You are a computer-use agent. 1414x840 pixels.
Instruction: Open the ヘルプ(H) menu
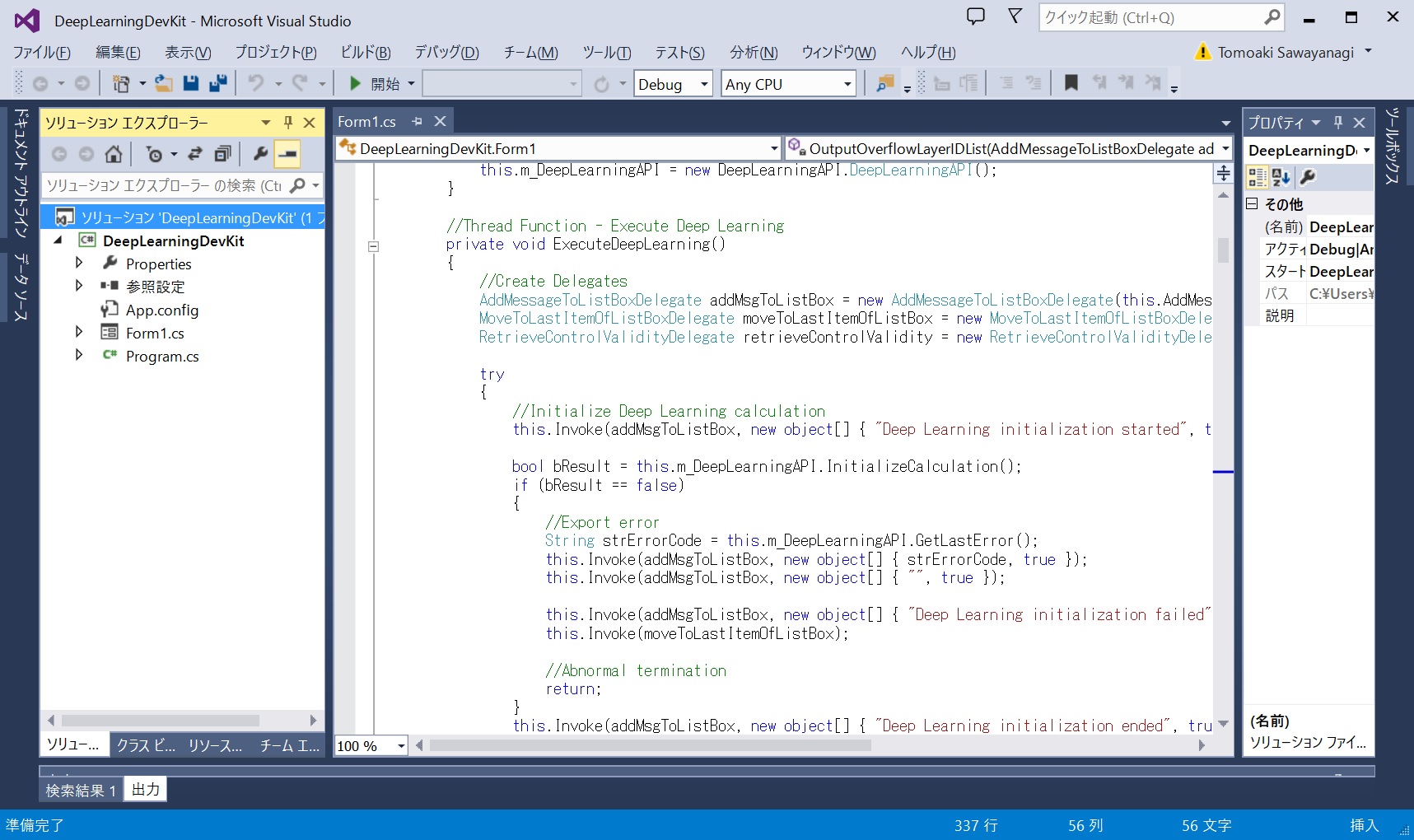928,52
